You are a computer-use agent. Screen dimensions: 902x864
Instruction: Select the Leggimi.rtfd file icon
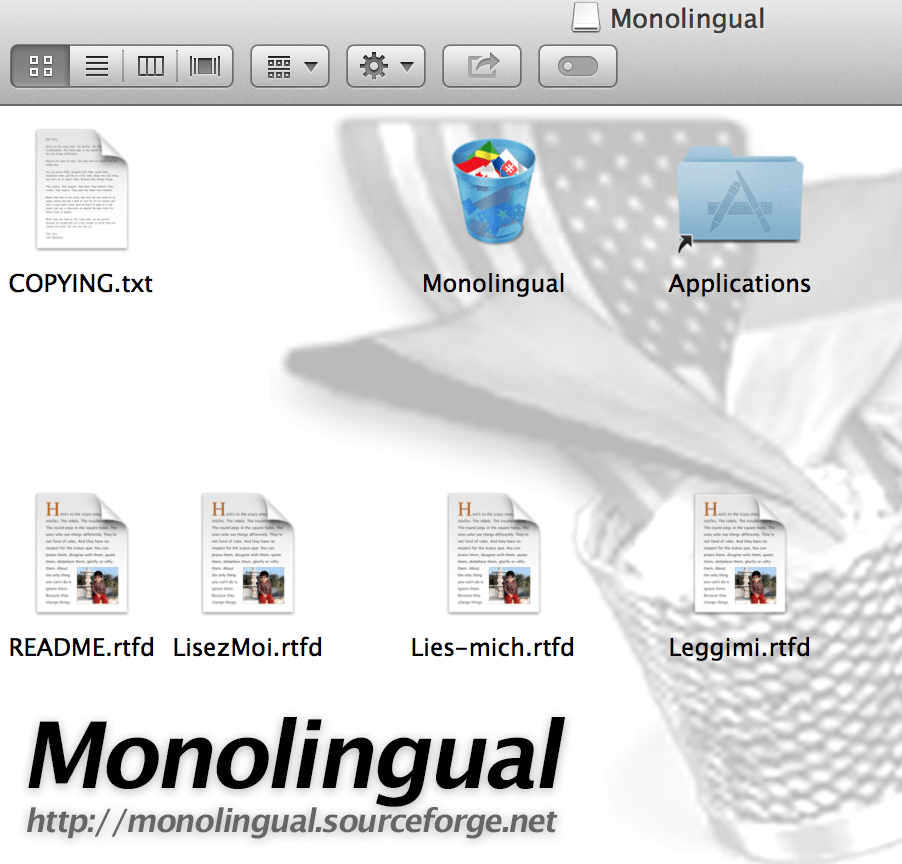[x=739, y=553]
